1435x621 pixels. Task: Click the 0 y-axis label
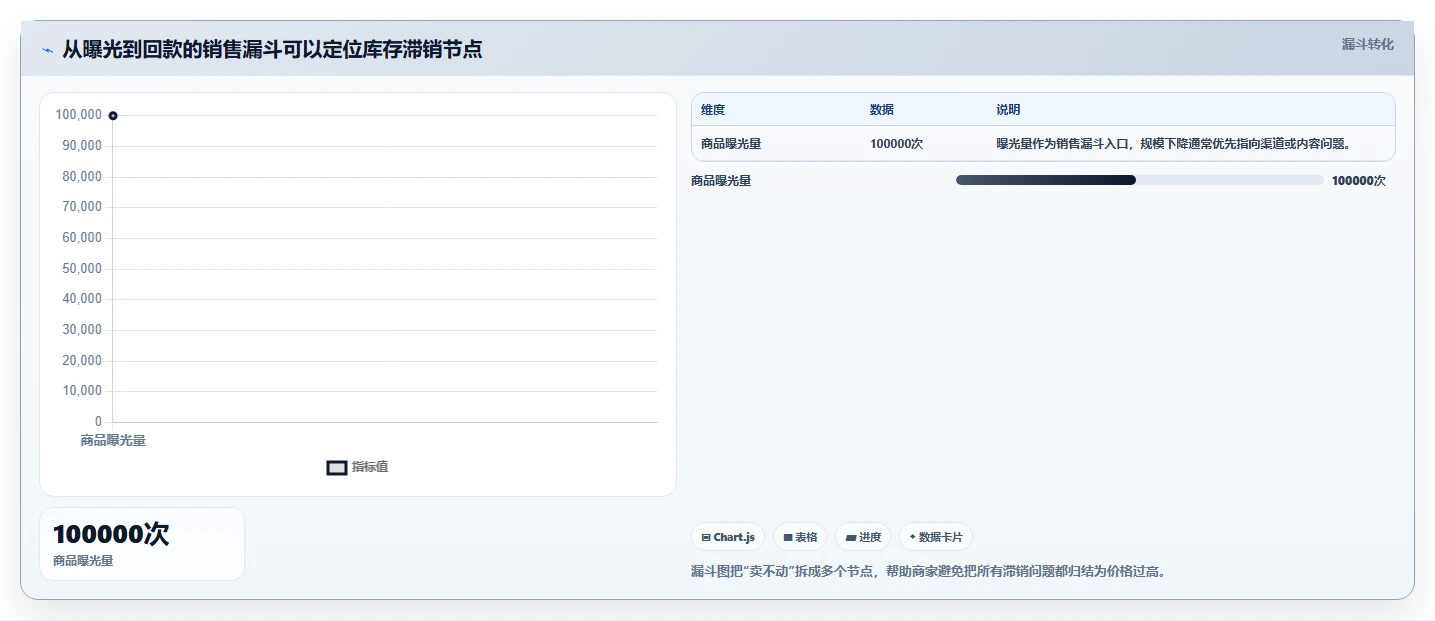98,422
